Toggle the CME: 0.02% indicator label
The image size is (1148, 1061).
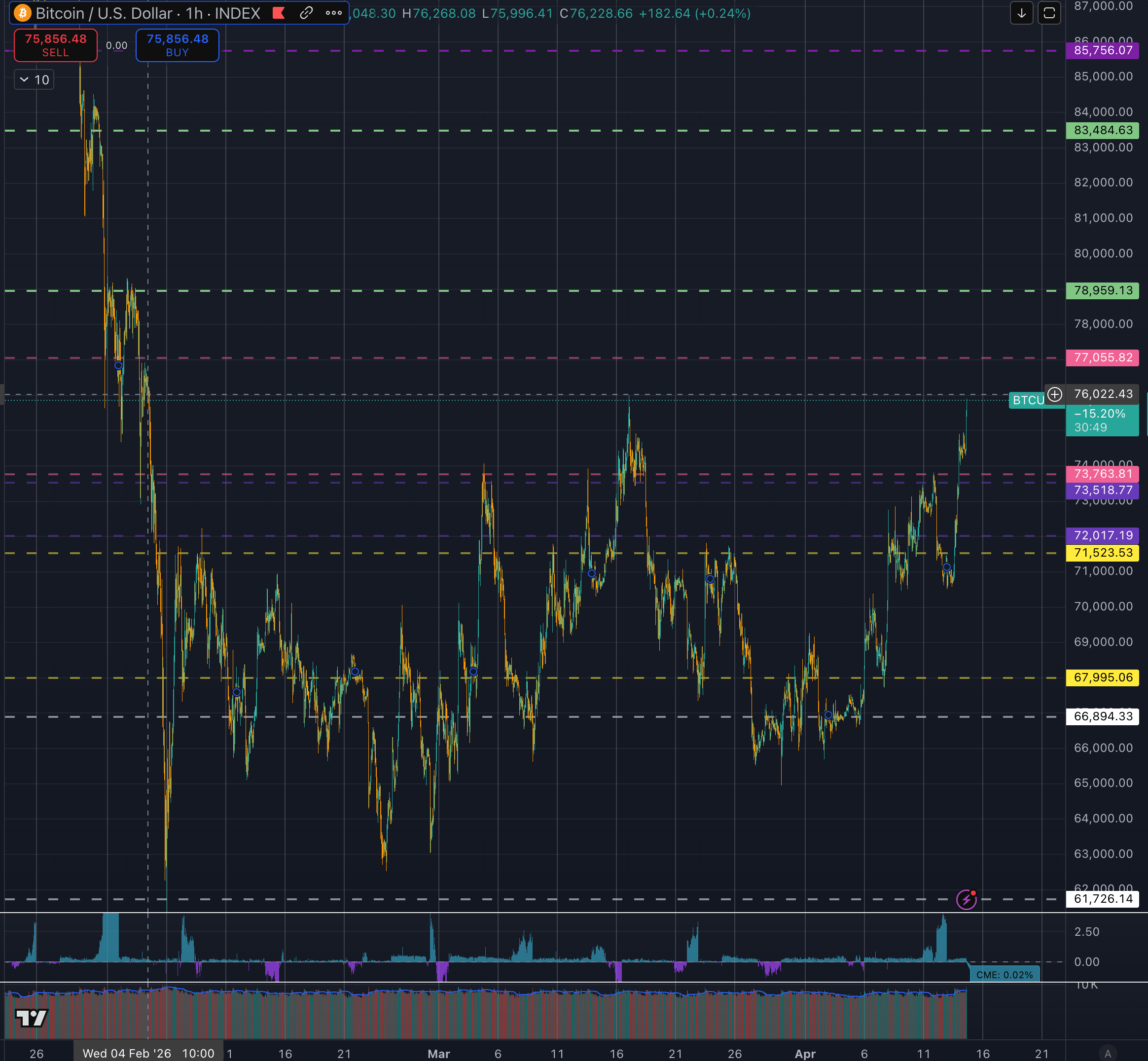pos(1005,974)
